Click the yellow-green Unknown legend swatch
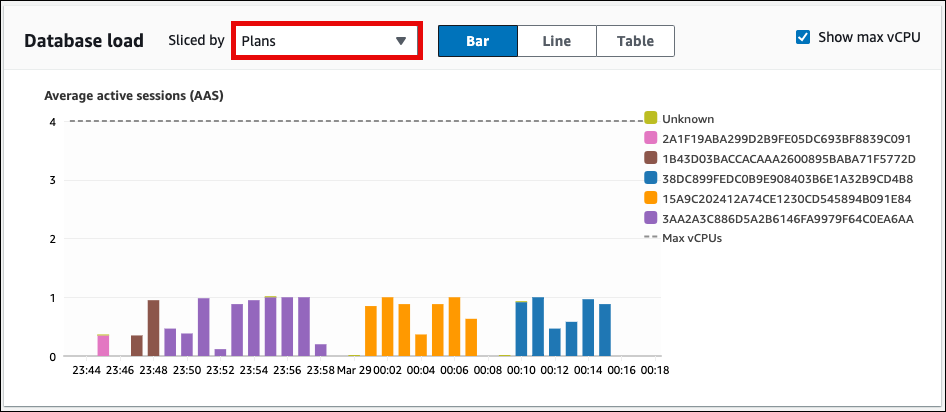 (651, 118)
